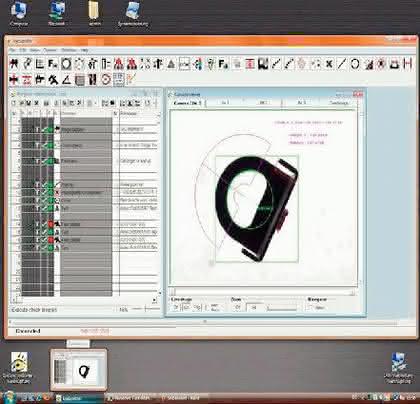Click the dotted circle toolbar icon
The height and width of the screenshot is (404, 420).
(79, 64)
